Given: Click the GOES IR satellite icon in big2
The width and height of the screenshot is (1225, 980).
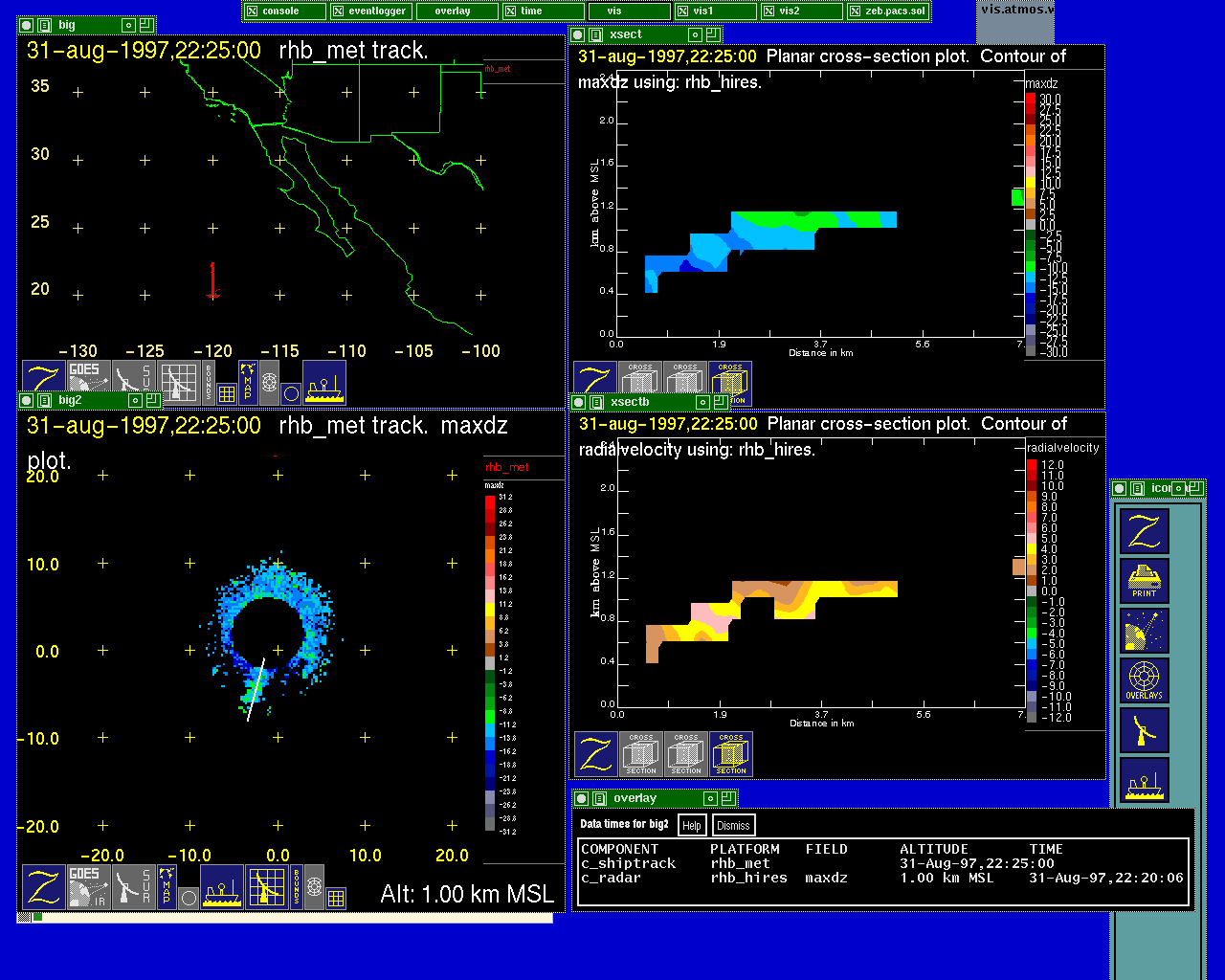Looking at the screenshot, I should click(88, 887).
